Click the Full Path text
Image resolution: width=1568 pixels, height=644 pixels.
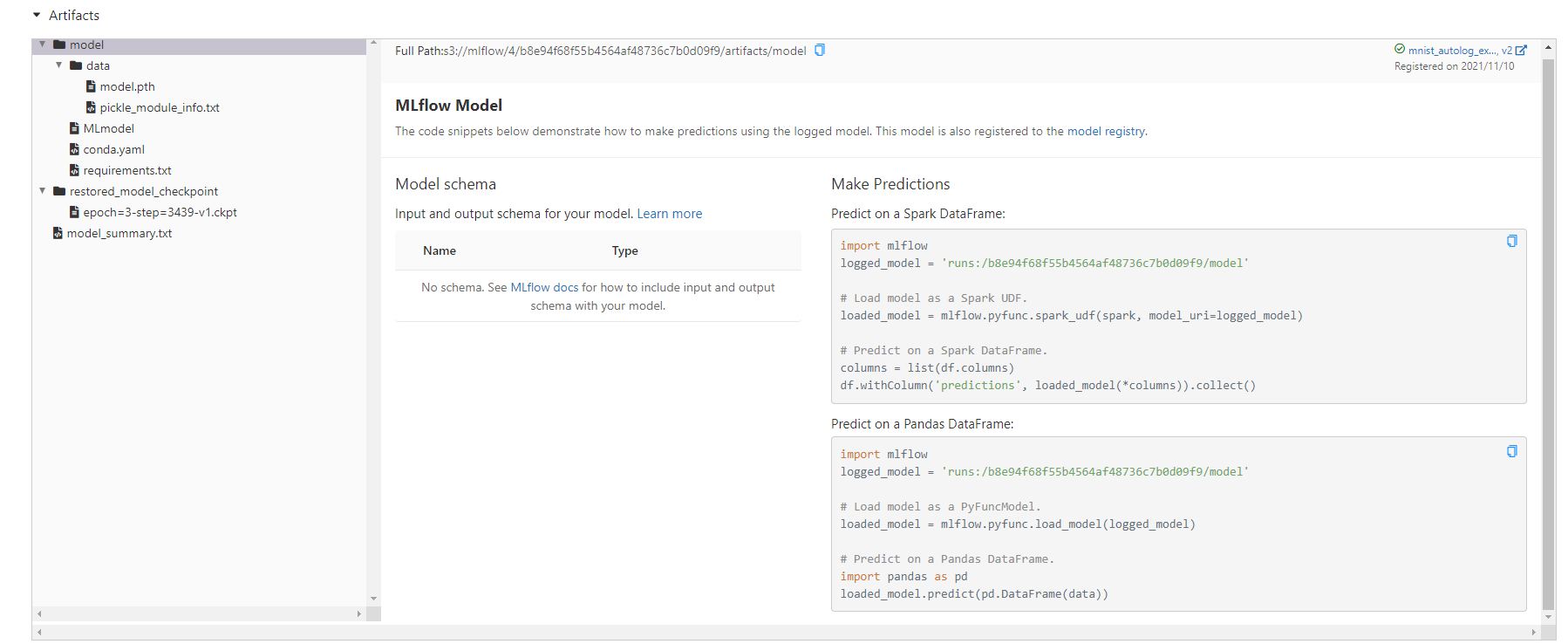[x=601, y=51]
